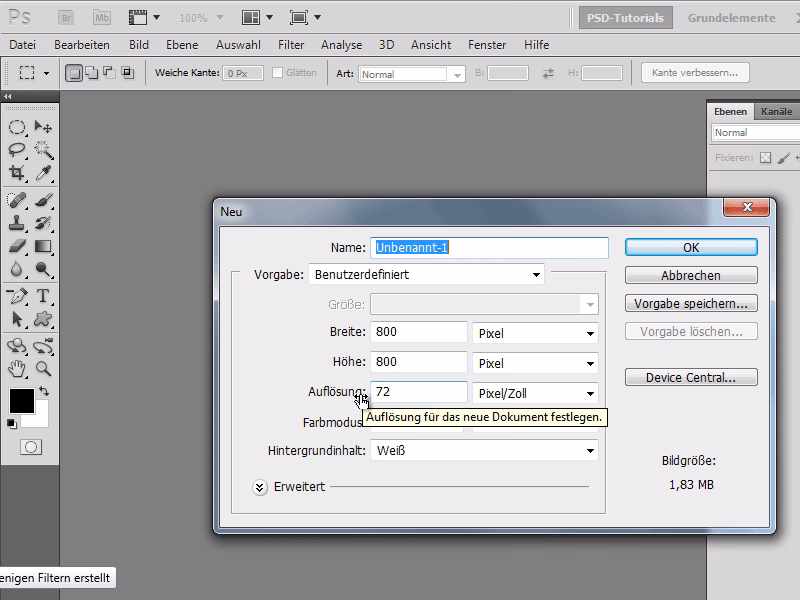
Task: Click Vorgabe speichern button
Action: point(691,303)
